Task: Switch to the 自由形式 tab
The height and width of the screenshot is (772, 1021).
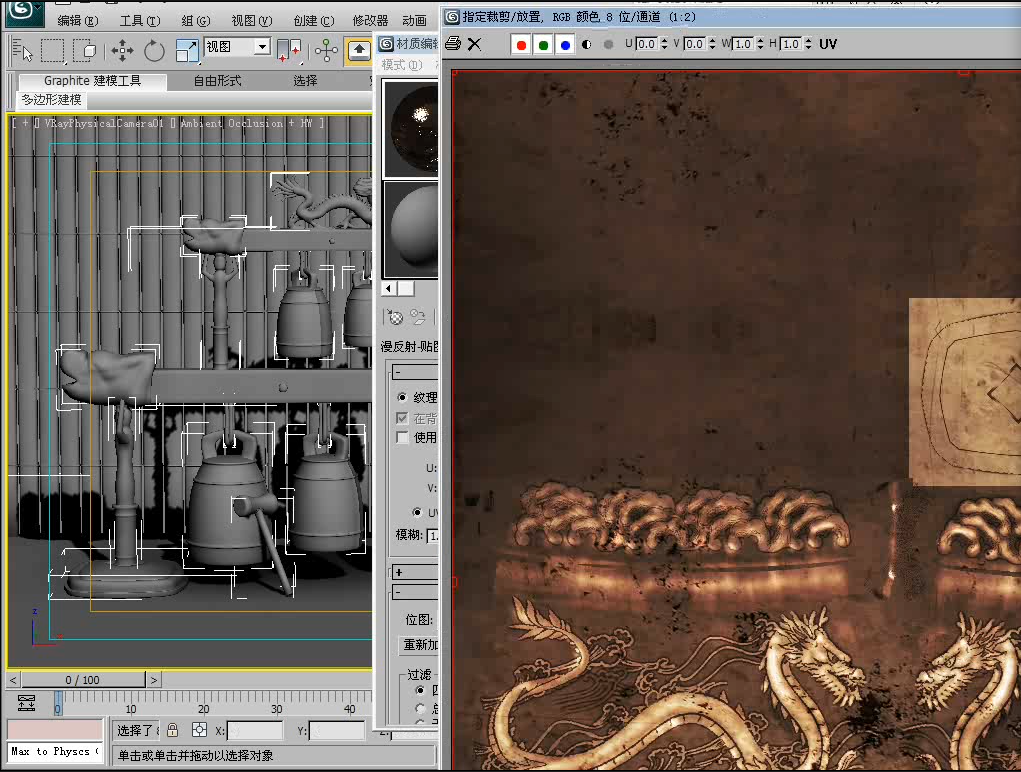Action: 217,81
